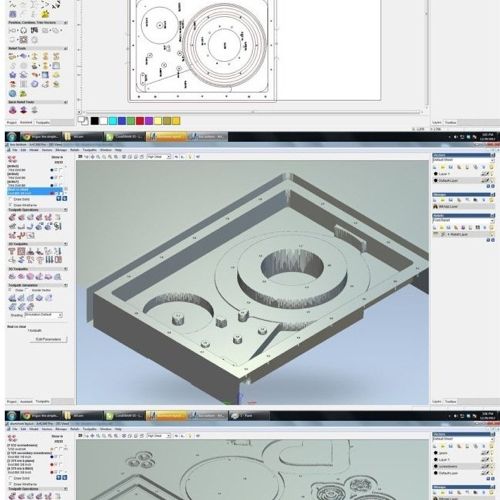Toggle Draw Solid checkbox in bottom window
The width and height of the screenshot is (500, 500).
coord(10,478)
